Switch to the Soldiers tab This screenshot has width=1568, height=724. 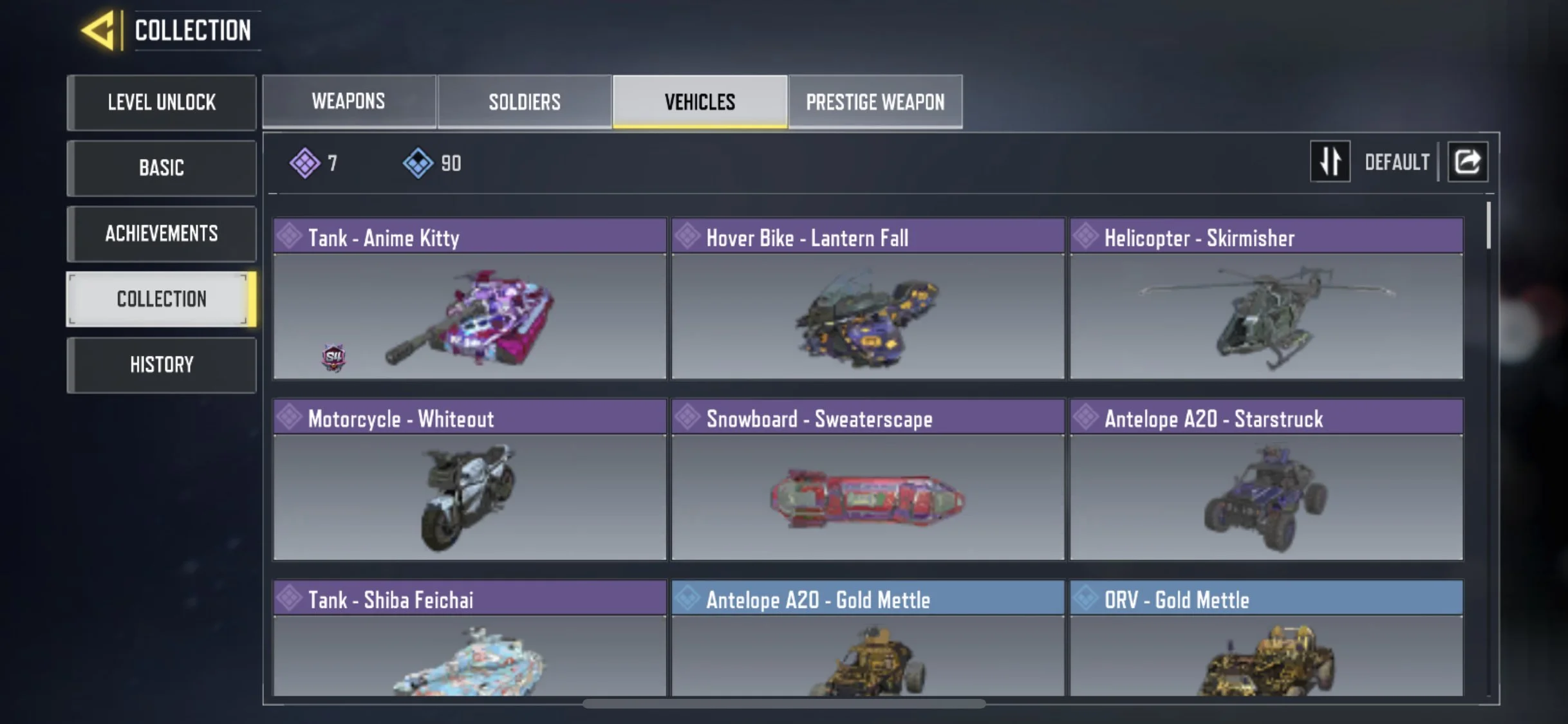525,102
